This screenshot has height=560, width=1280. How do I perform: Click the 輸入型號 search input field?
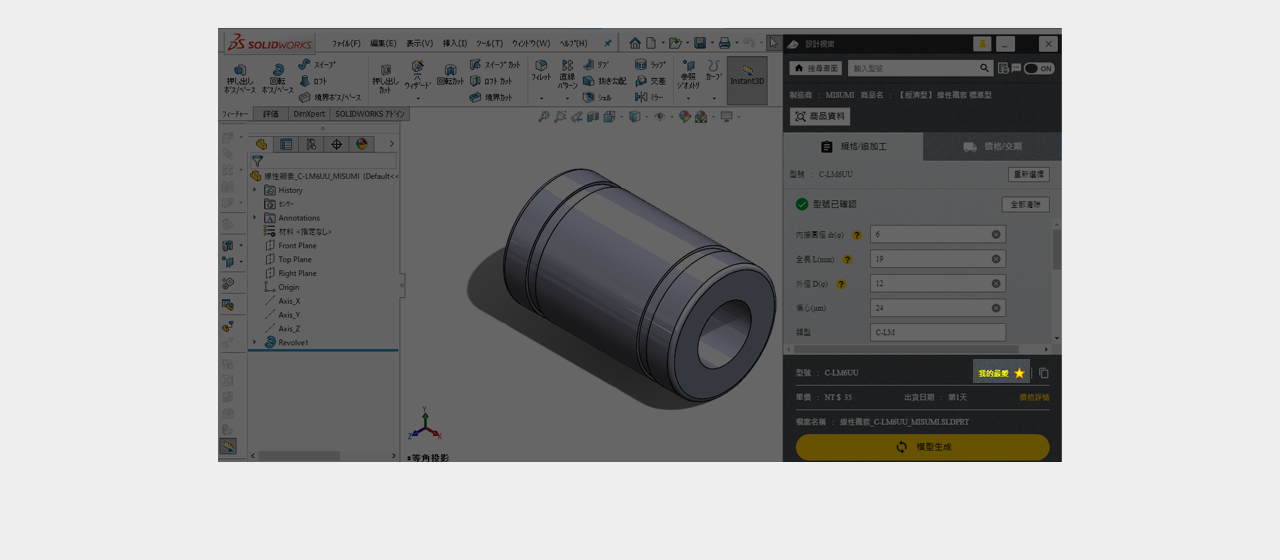(912, 68)
